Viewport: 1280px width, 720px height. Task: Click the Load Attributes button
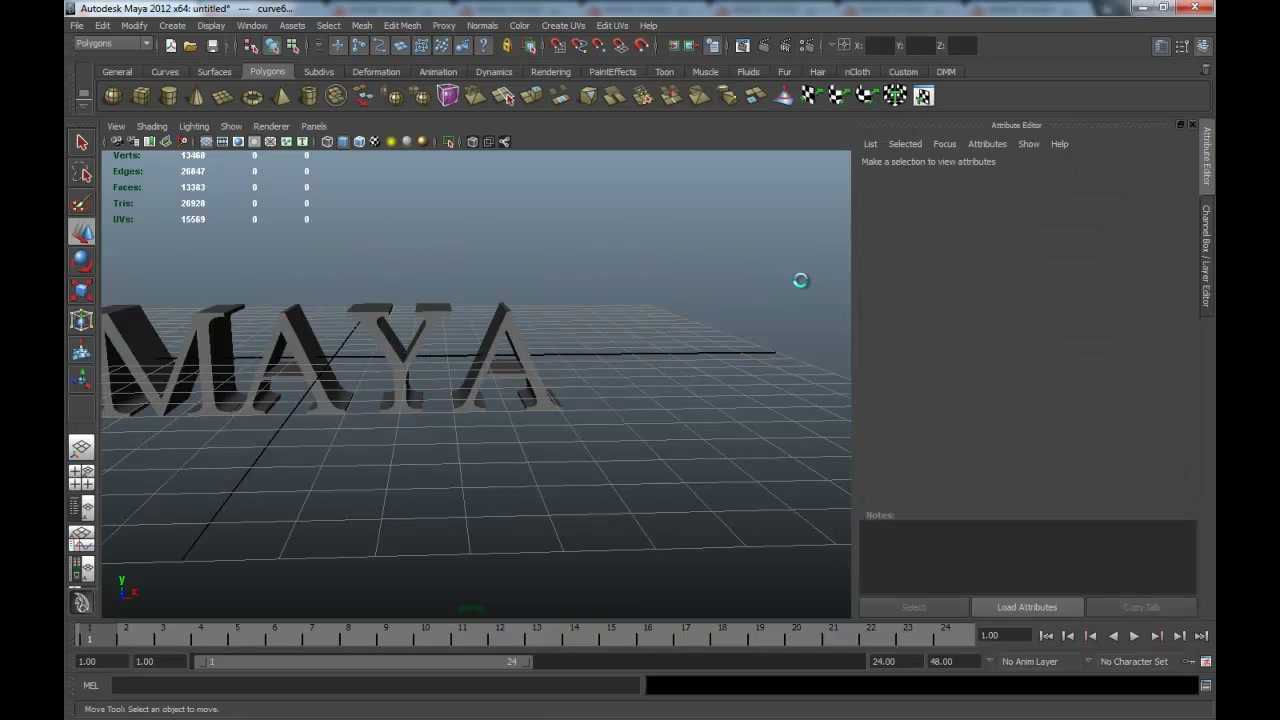tap(1027, 607)
